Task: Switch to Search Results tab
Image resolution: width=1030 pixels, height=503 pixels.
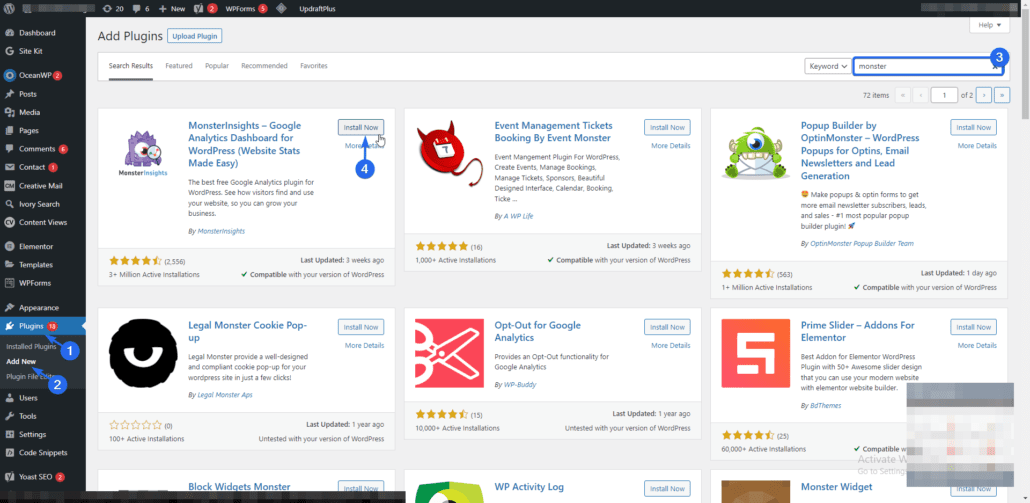Action: (131, 66)
